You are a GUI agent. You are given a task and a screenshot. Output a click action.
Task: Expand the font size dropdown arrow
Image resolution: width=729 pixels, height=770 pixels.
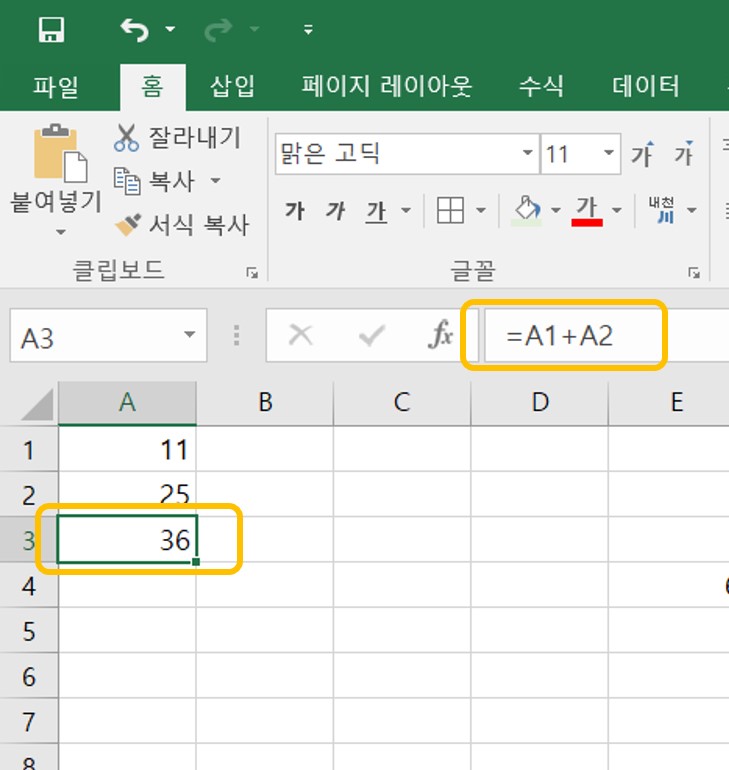(609, 153)
